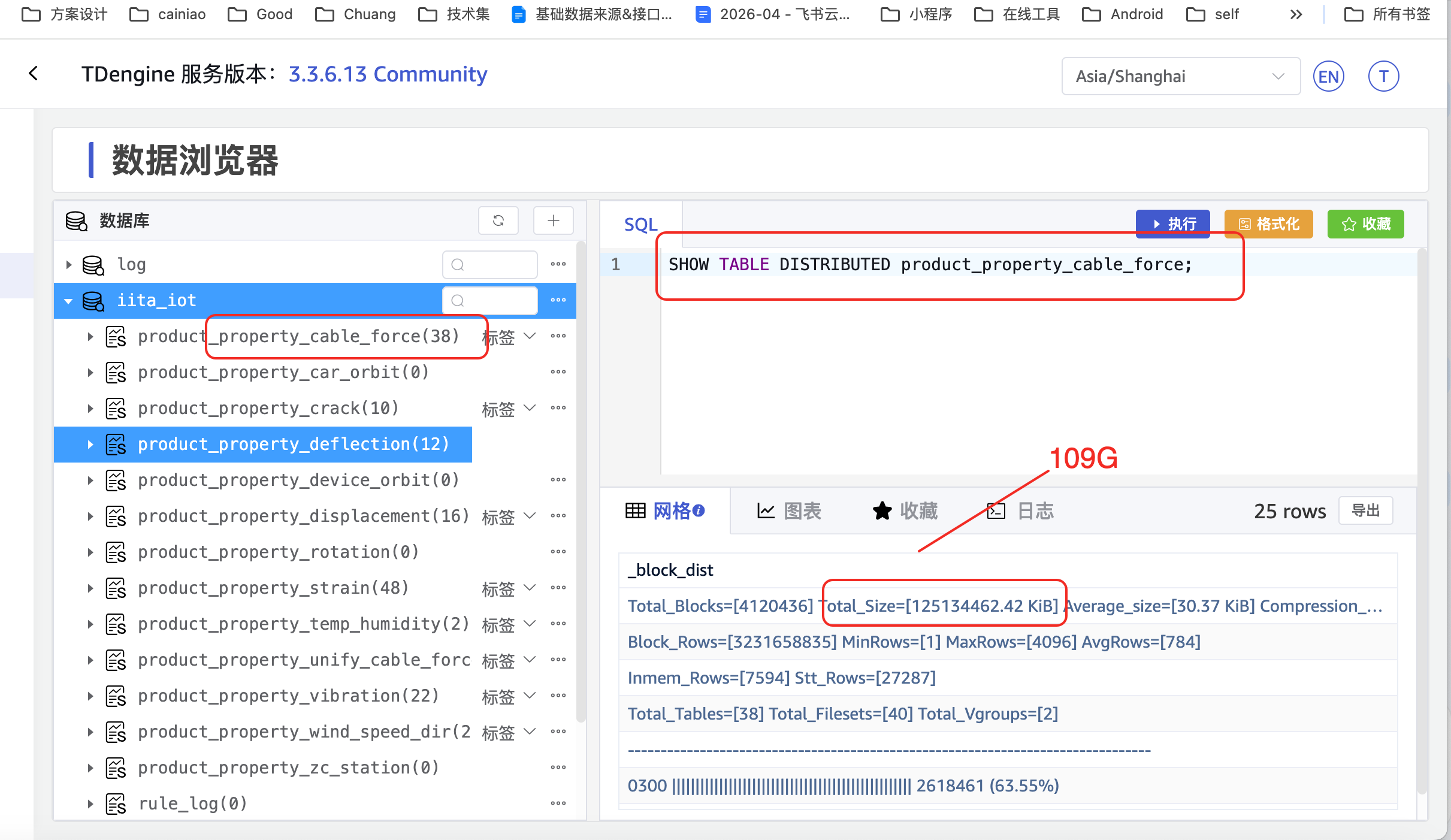This screenshot has width=1451, height=840.
Task: Collapse the iita_iot database node
Action: click(x=69, y=300)
